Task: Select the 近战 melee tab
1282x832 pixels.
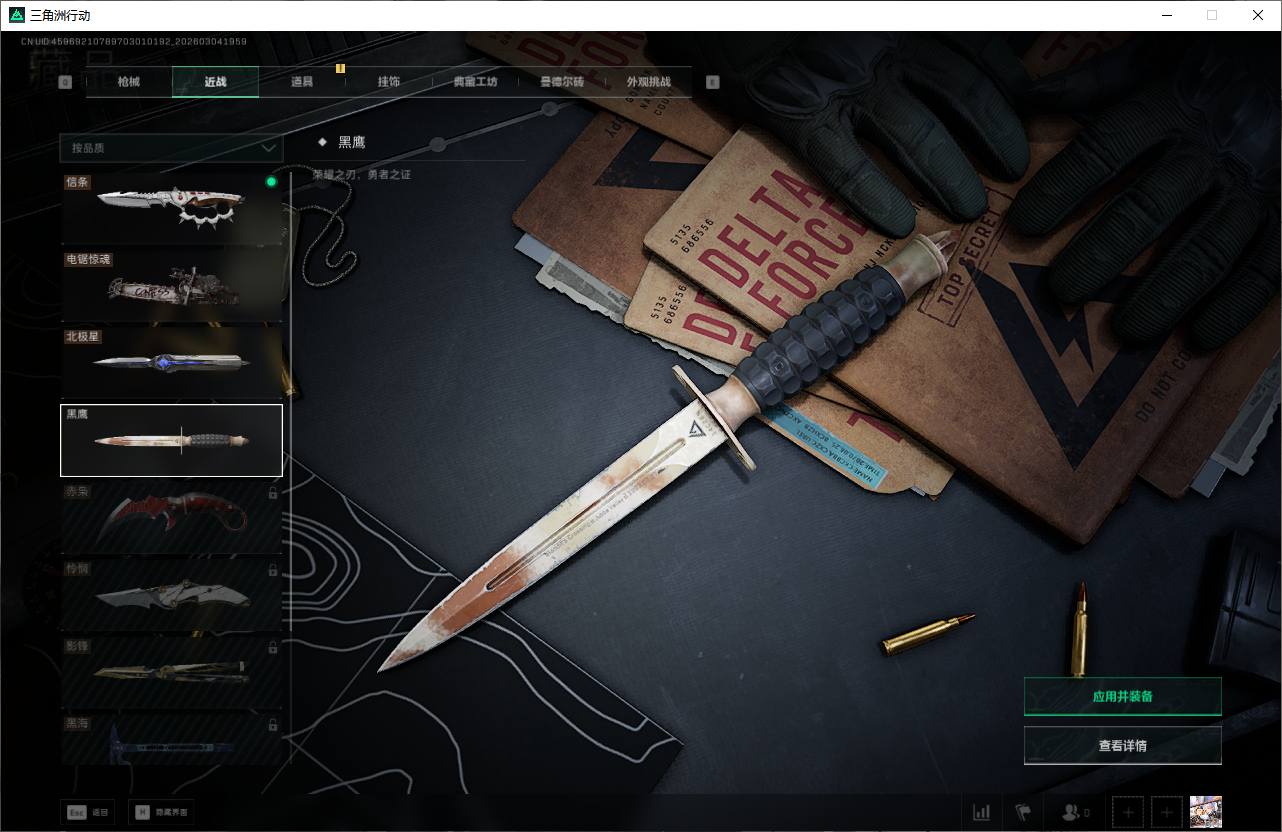Action: coord(215,82)
